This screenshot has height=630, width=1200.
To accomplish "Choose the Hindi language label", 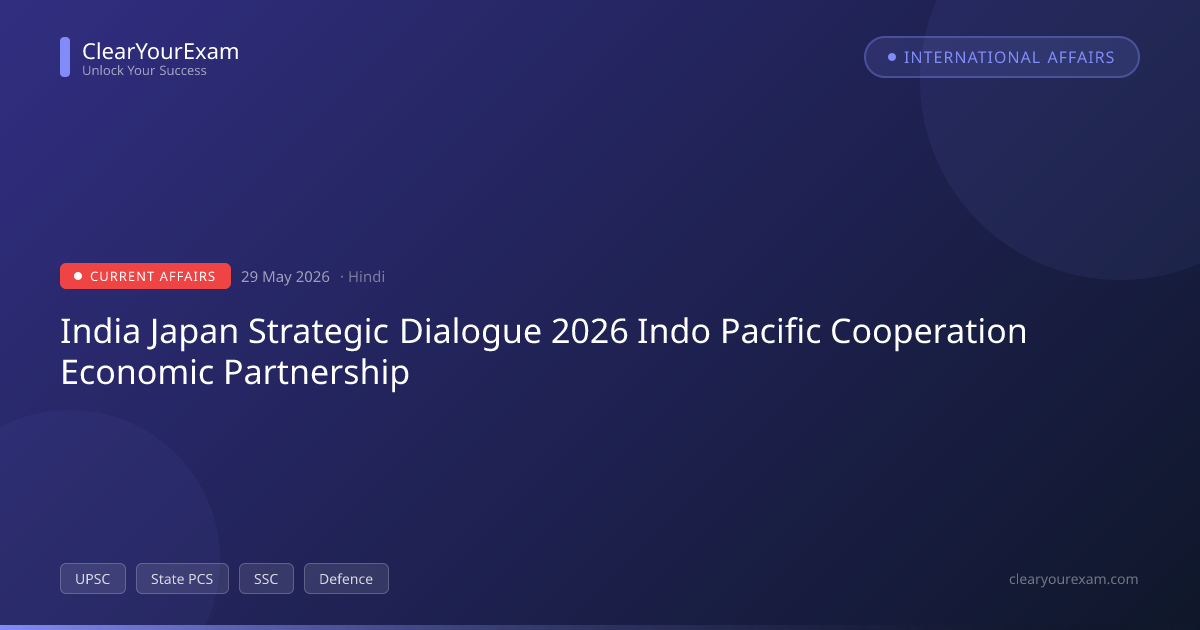I will point(366,277).
